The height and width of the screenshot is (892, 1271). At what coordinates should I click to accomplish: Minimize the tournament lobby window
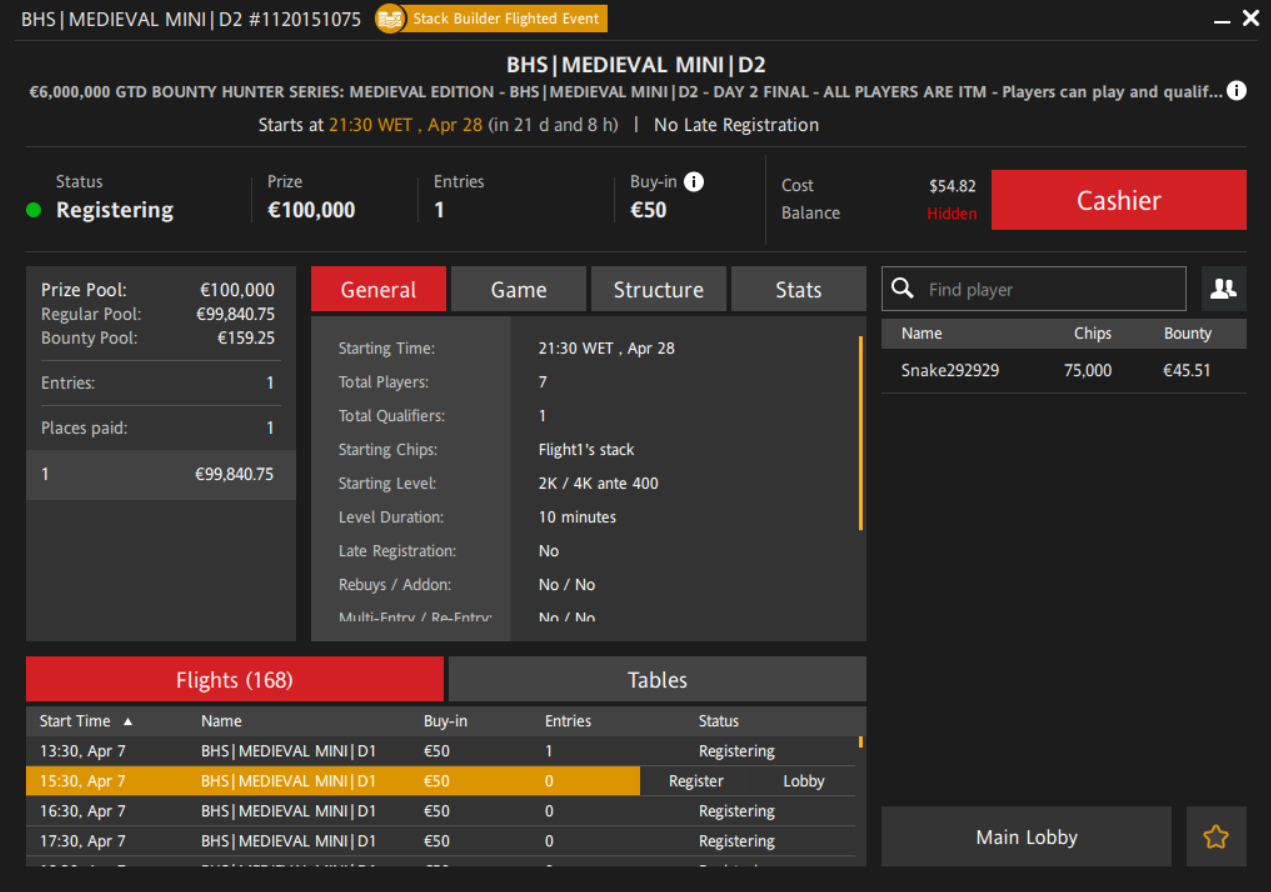[x=1222, y=19]
